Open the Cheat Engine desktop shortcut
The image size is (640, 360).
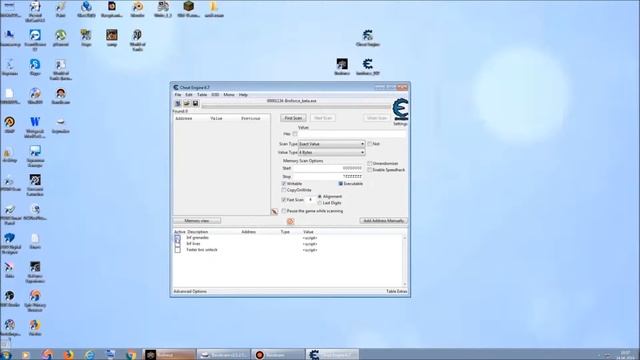(x=367, y=38)
